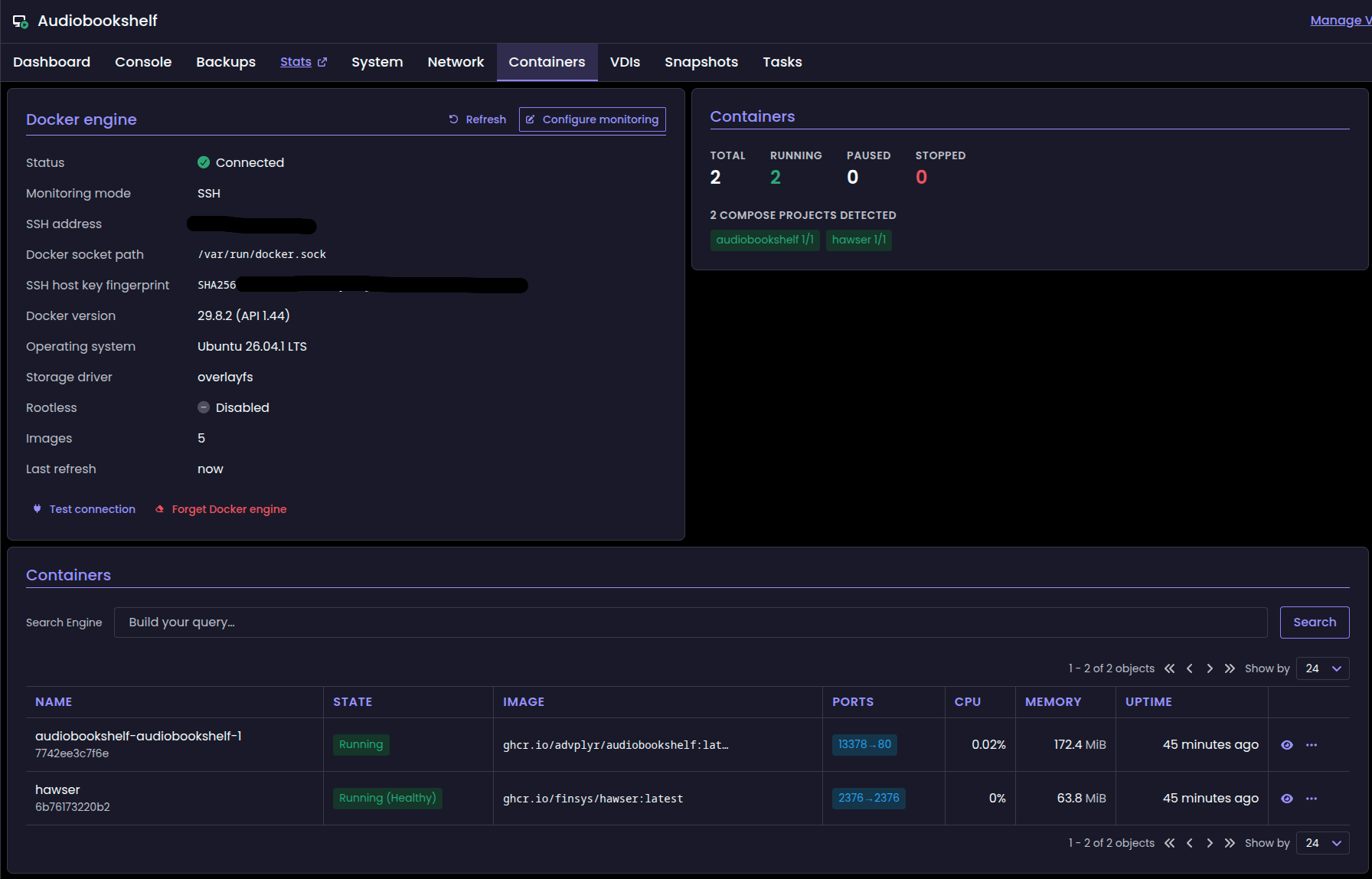Go to previous page in top pagination

click(1190, 668)
